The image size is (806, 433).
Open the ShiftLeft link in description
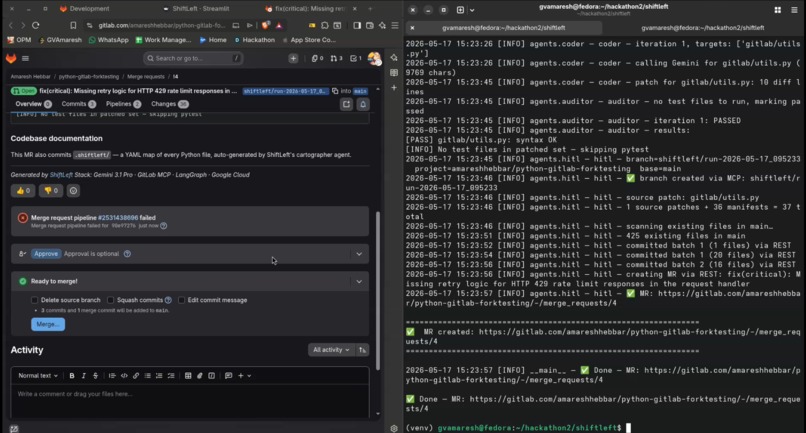61,175
